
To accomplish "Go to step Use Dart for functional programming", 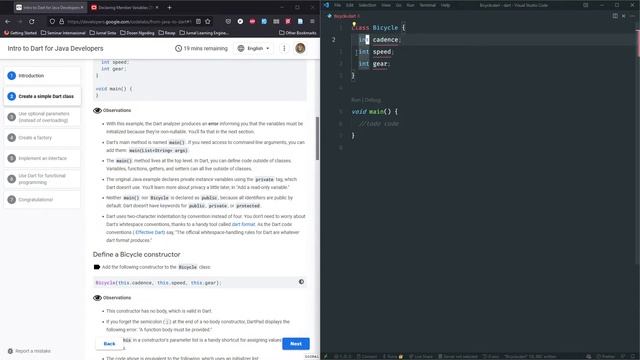I will [42, 179].
